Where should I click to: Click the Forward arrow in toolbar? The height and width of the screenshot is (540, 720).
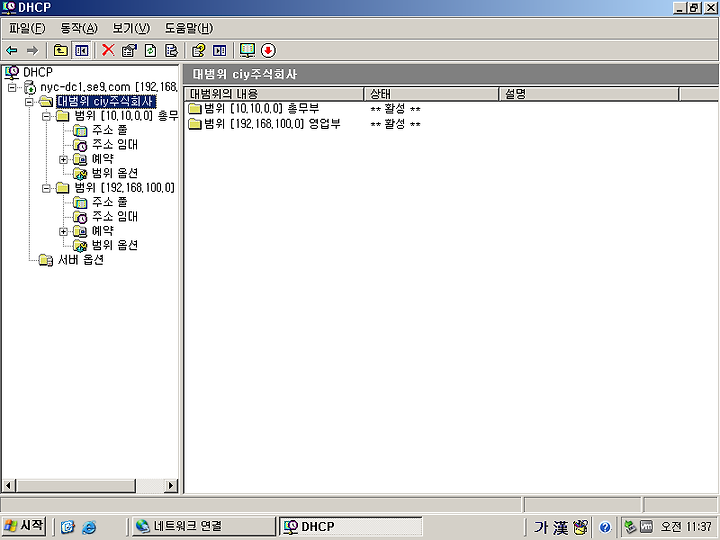click(32, 51)
